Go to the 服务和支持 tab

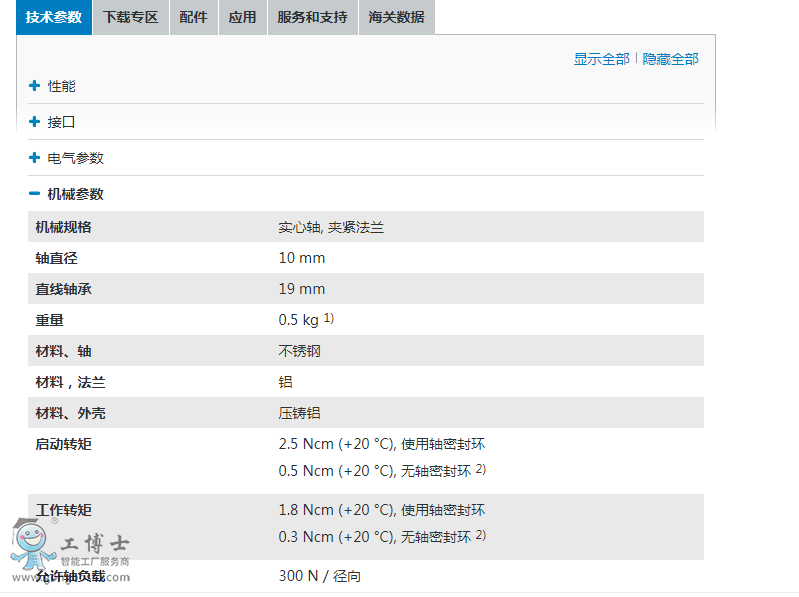tap(312, 17)
